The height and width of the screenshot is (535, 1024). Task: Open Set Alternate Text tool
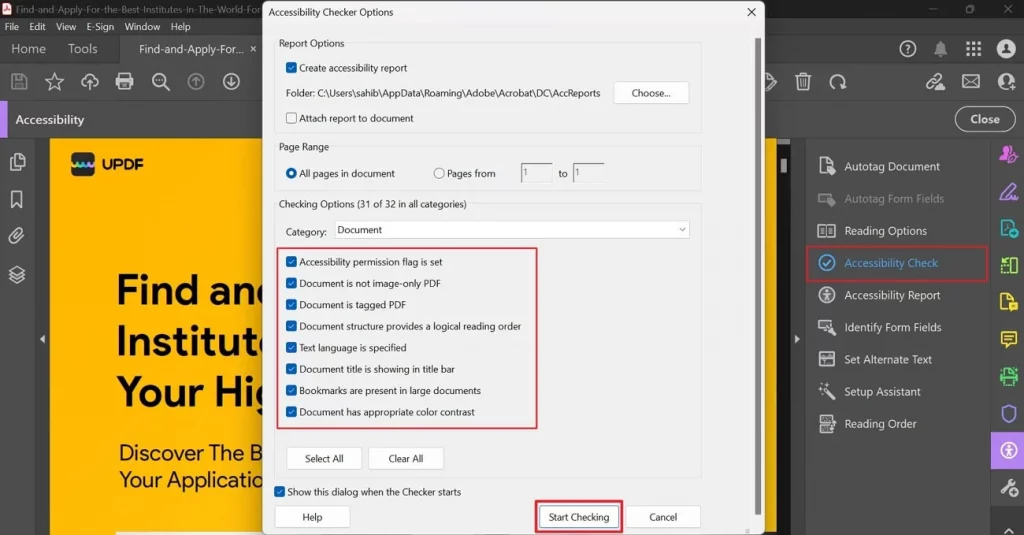click(x=874, y=359)
